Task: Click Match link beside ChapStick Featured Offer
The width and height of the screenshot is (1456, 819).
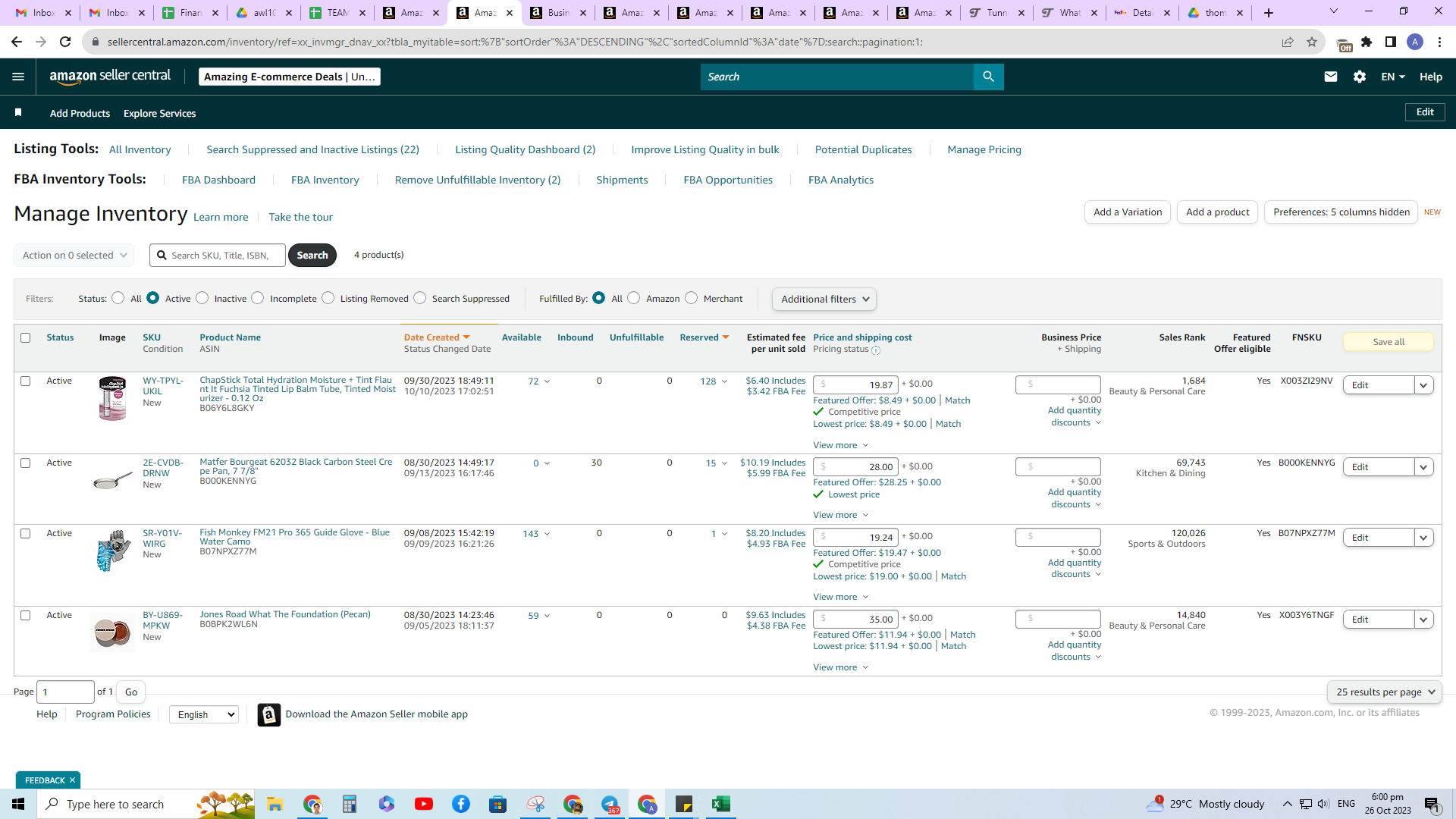Action: [x=957, y=400]
